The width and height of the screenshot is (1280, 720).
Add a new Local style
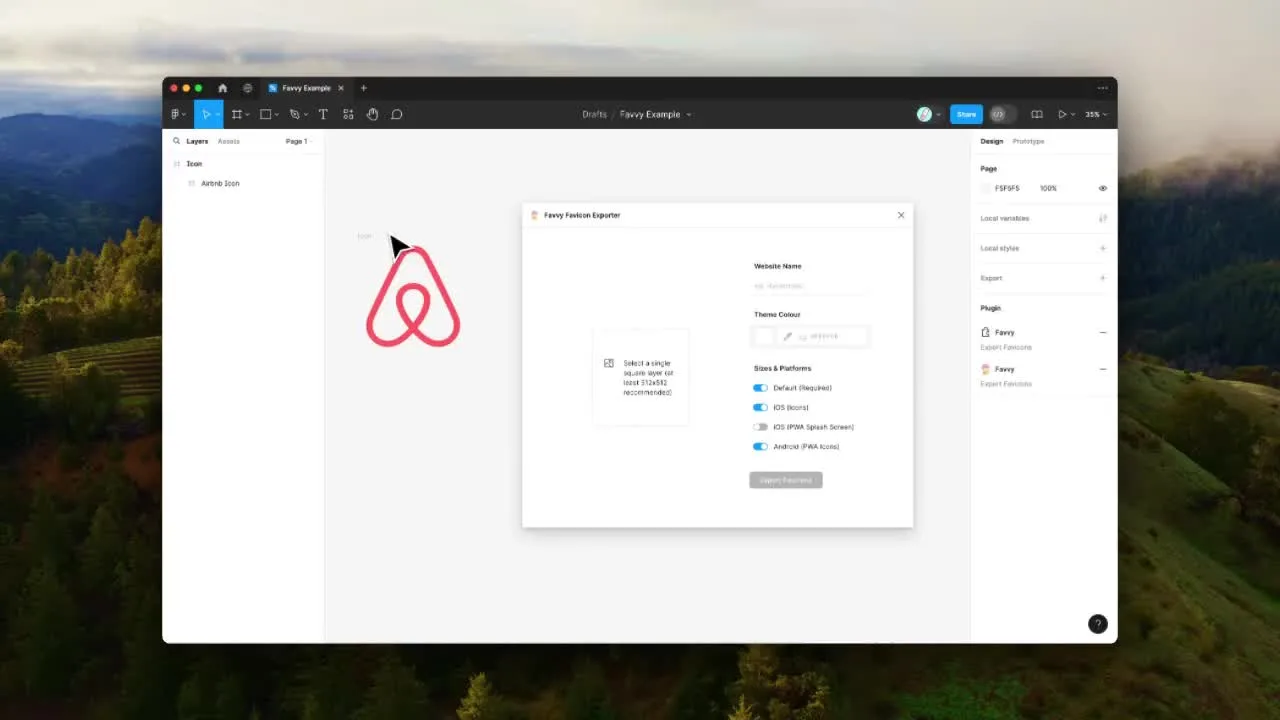click(1103, 248)
